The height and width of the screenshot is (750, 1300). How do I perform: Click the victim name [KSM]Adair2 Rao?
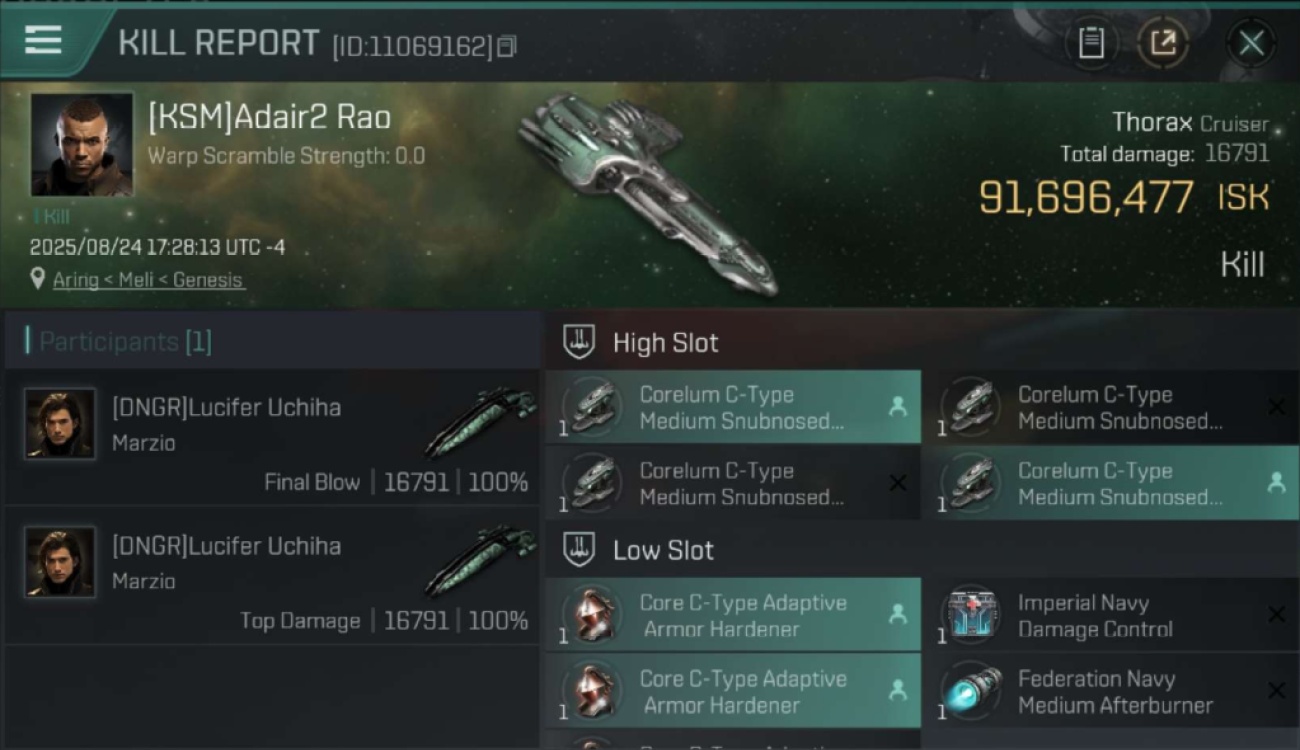click(x=269, y=117)
